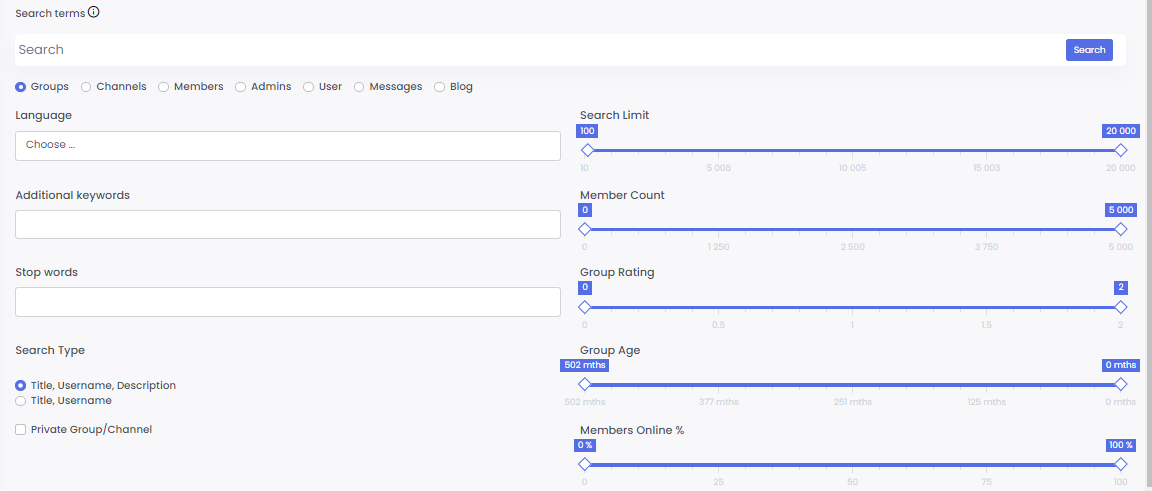Pick the Members radio option

pos(164,87)
